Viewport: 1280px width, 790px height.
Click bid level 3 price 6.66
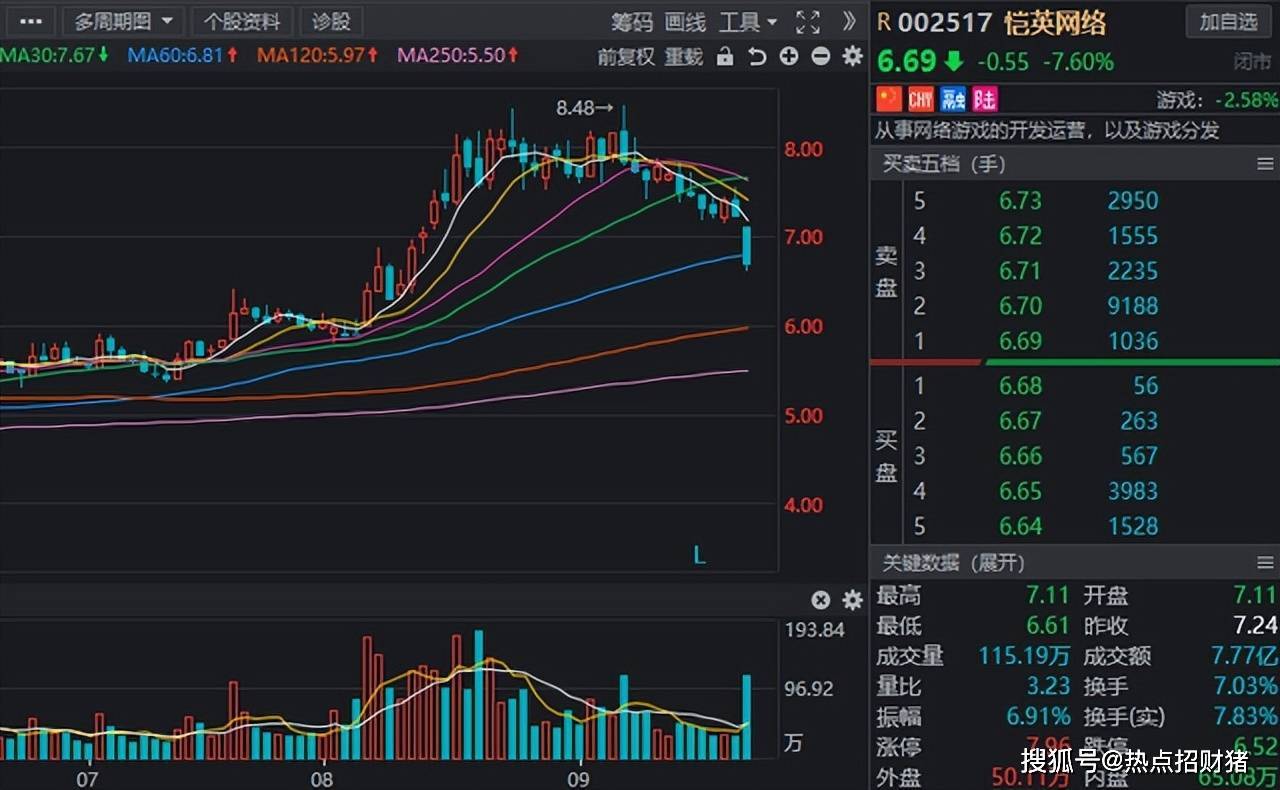pyautogui.click(x=1020, y=456)
